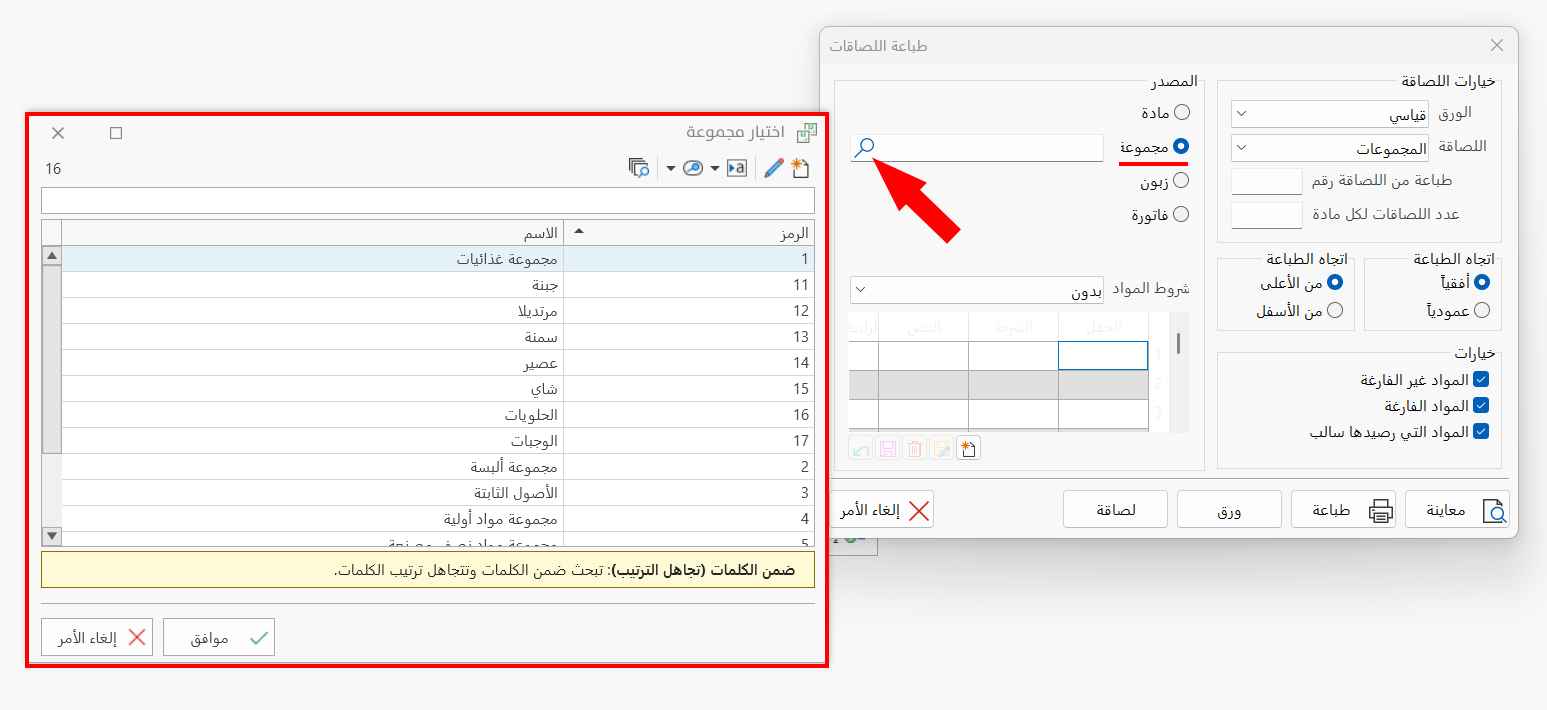Click the stacked-pages search icon in toolbar
1547x710 pixels.
pos(639,168)
